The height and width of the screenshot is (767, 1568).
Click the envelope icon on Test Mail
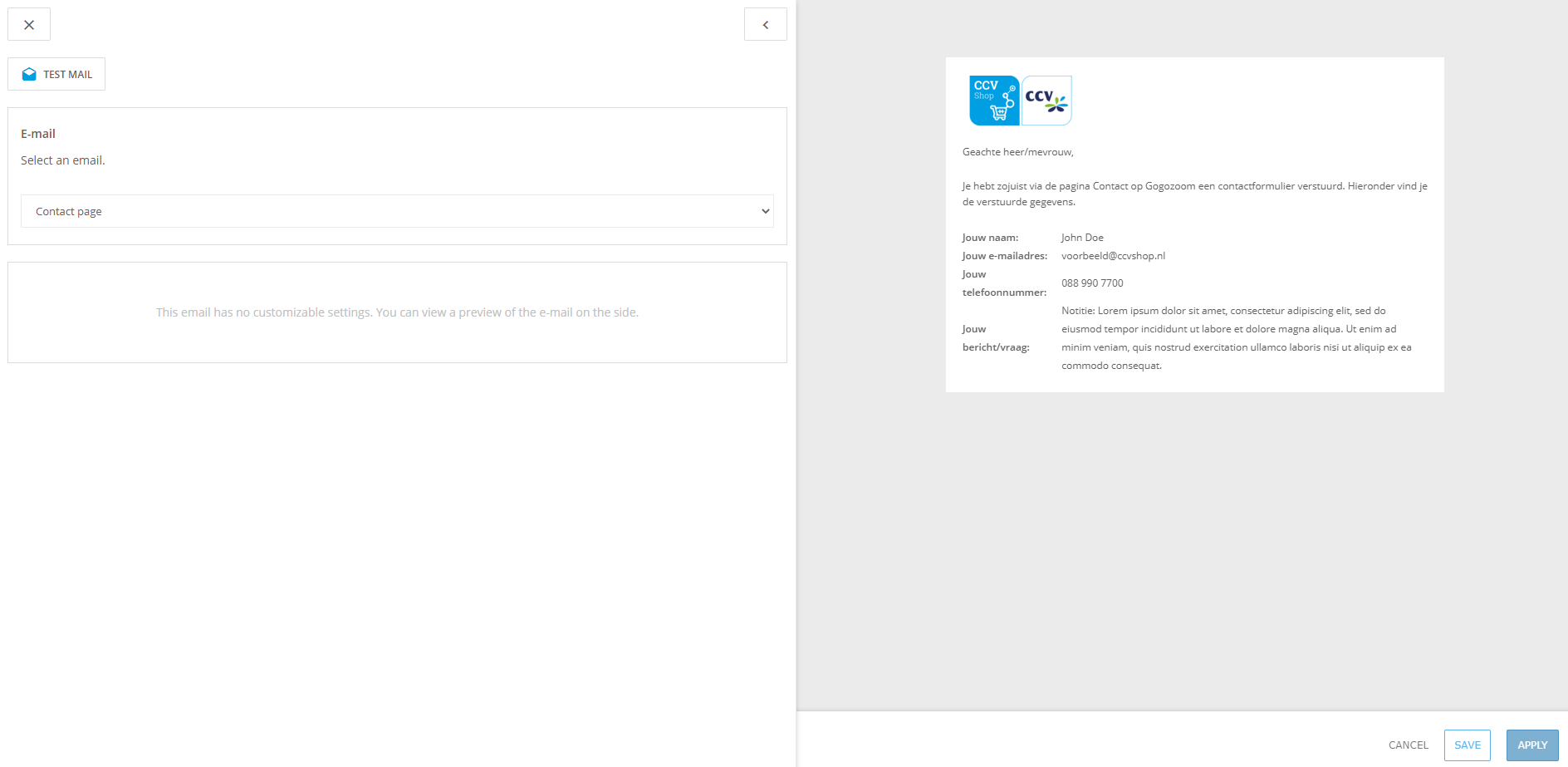coord(29,74)
